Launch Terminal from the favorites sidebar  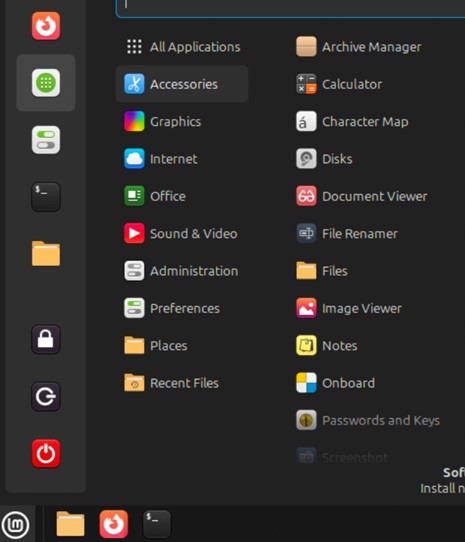(46, 197)
